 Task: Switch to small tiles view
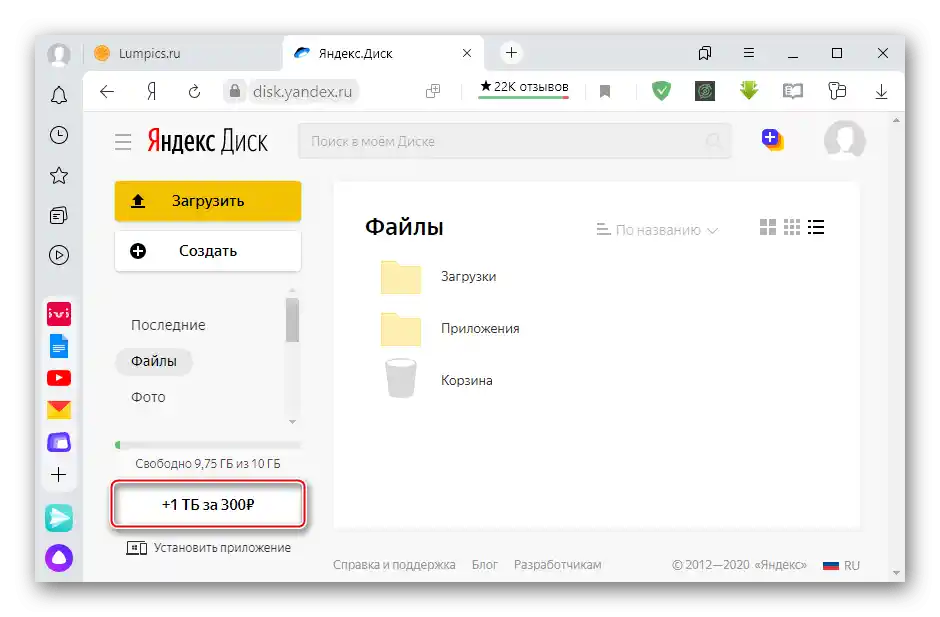point(792,227)
